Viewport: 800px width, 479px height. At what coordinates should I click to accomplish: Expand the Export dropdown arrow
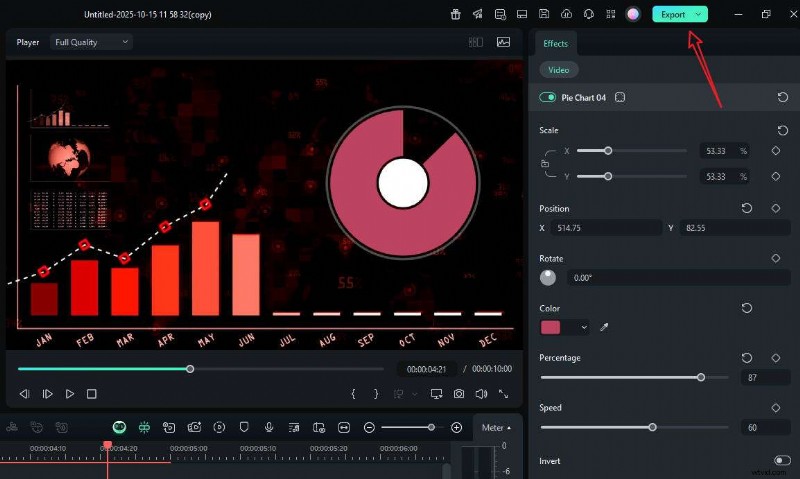[698, 14]
